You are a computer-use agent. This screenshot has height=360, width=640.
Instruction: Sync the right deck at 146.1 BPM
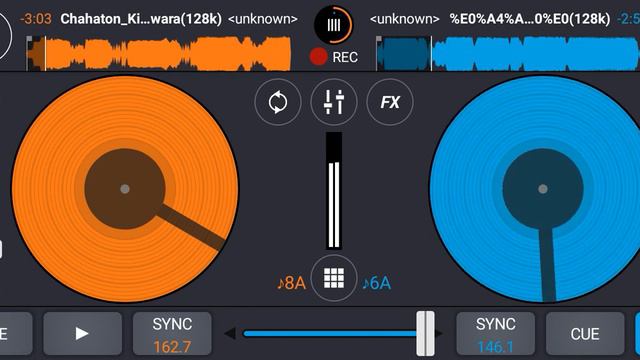point(496,333)
